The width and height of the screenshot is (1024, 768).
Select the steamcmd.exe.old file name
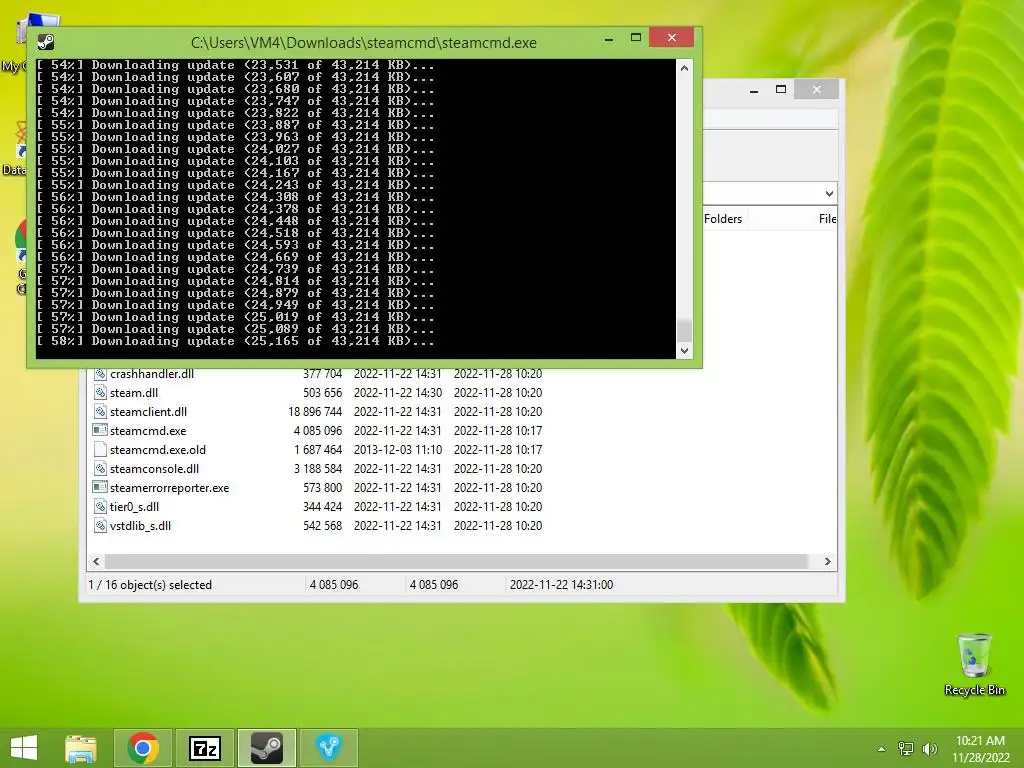click(157, 450)
